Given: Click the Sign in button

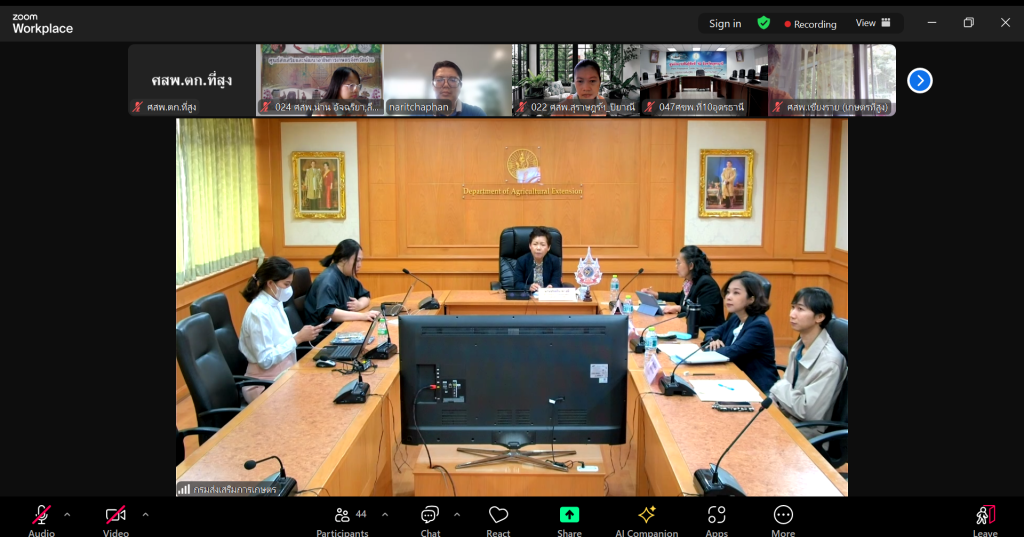Looking at the screenshot, I should tap(725, 23).
